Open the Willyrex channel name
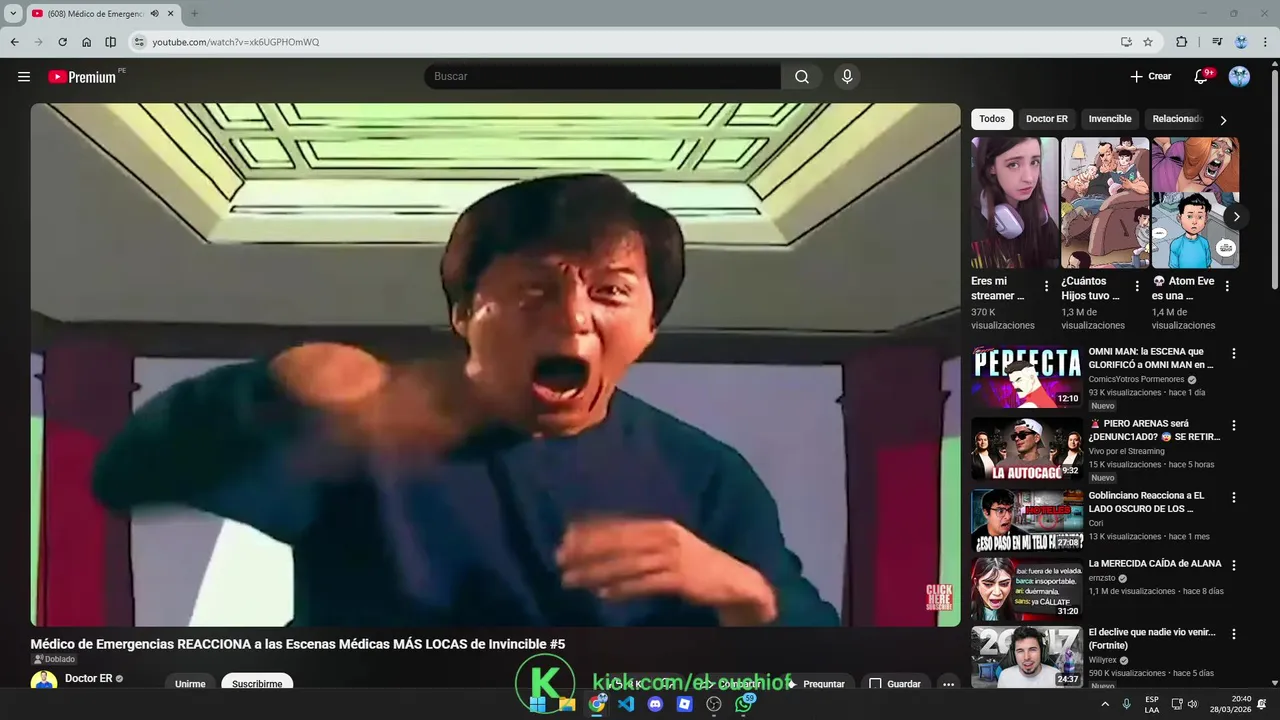Image resolution: width=1280 pixels, height=720 pixels. 1102,660
